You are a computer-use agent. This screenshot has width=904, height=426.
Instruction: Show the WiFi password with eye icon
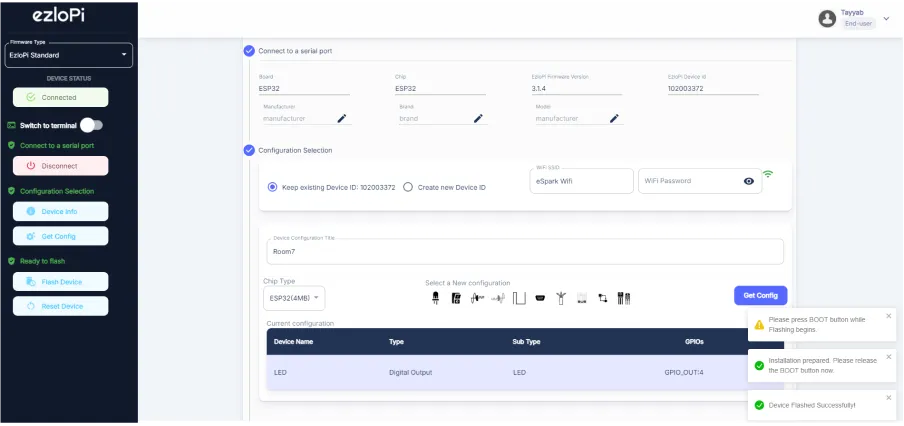748,181
